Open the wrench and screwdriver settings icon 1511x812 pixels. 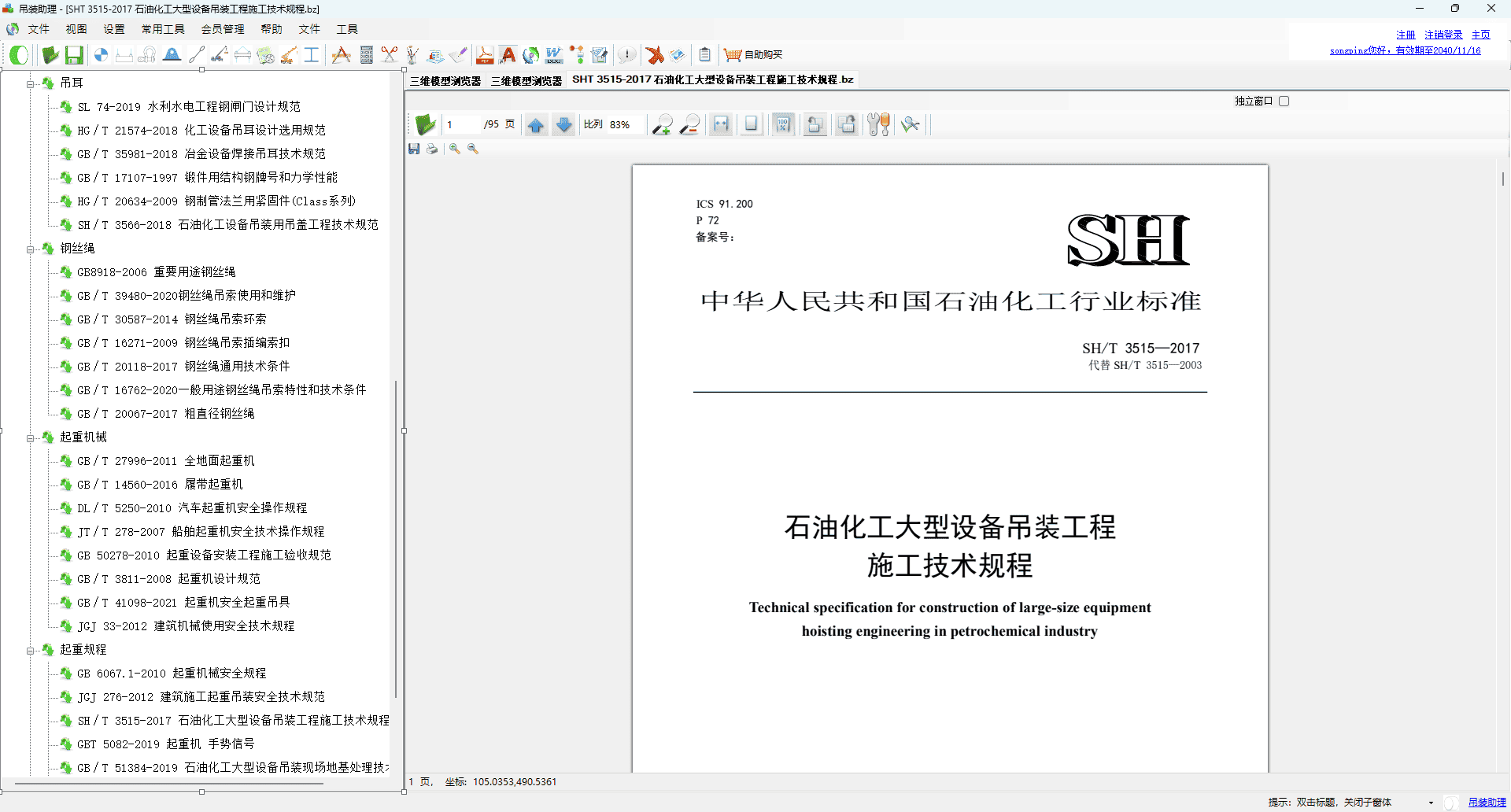click(x=878, y=125)
